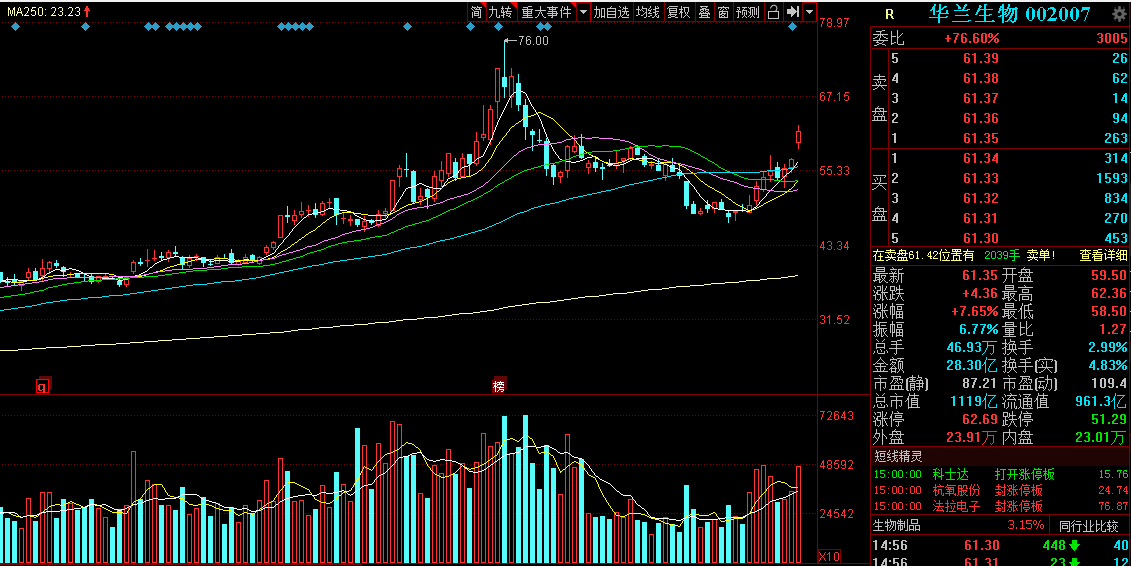Image resolution: width=1131 pixels, height=566 pixels.
Task: Click the 同行业比较 button
Action: click(x=1088, y=525)
